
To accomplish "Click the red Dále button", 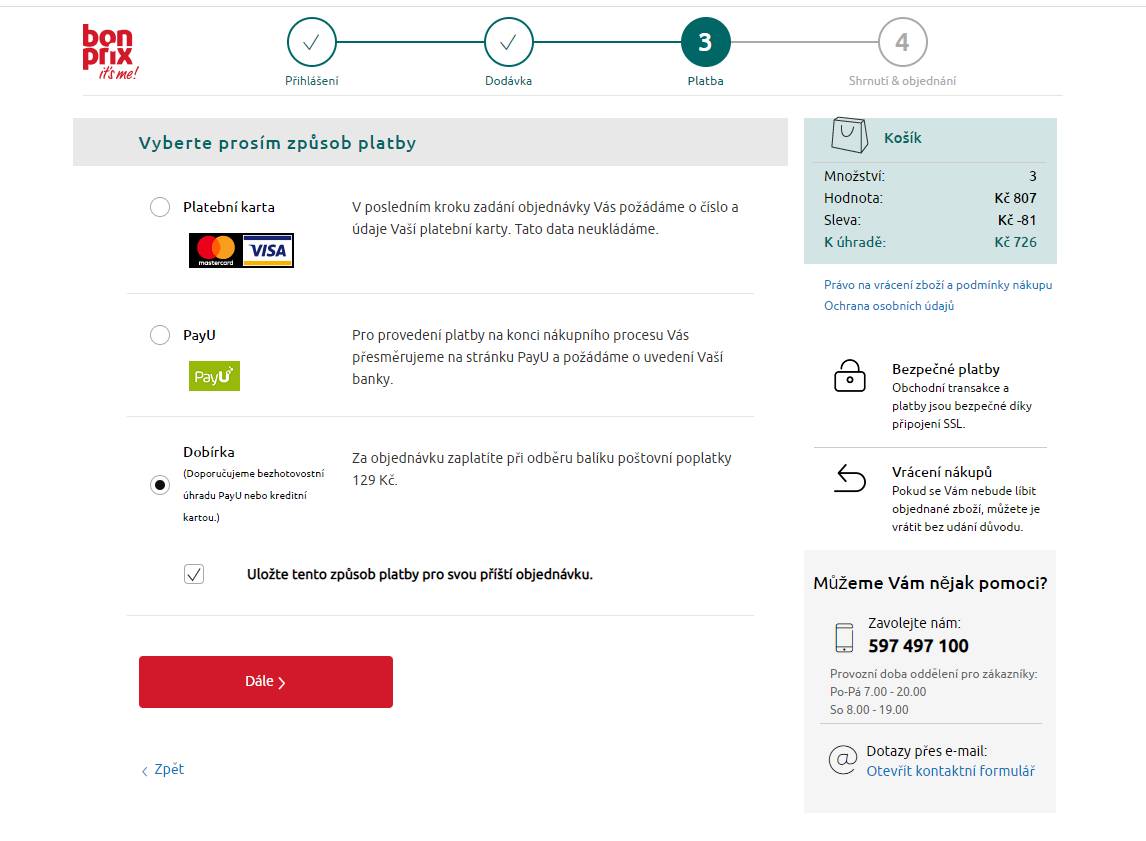I will point(266,682).
